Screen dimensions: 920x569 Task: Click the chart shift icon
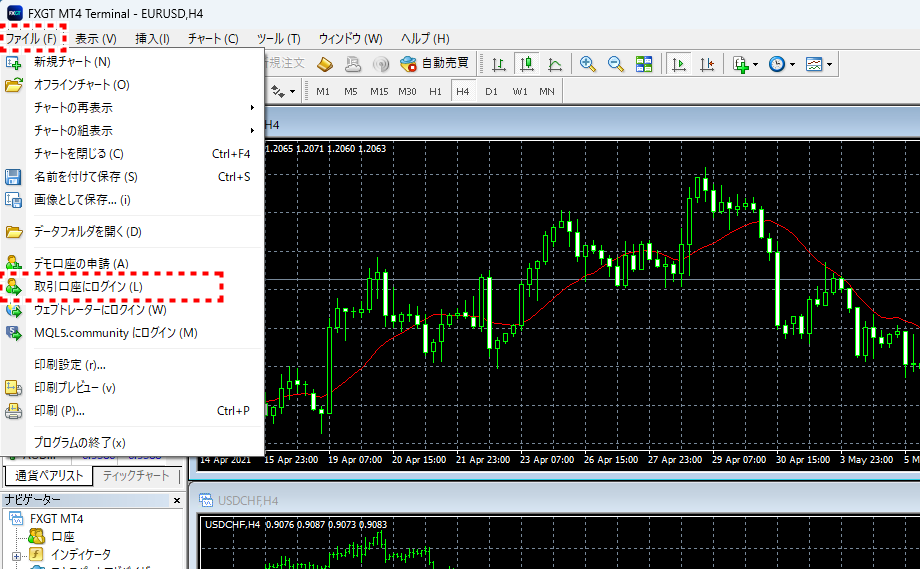click(707, 64)
